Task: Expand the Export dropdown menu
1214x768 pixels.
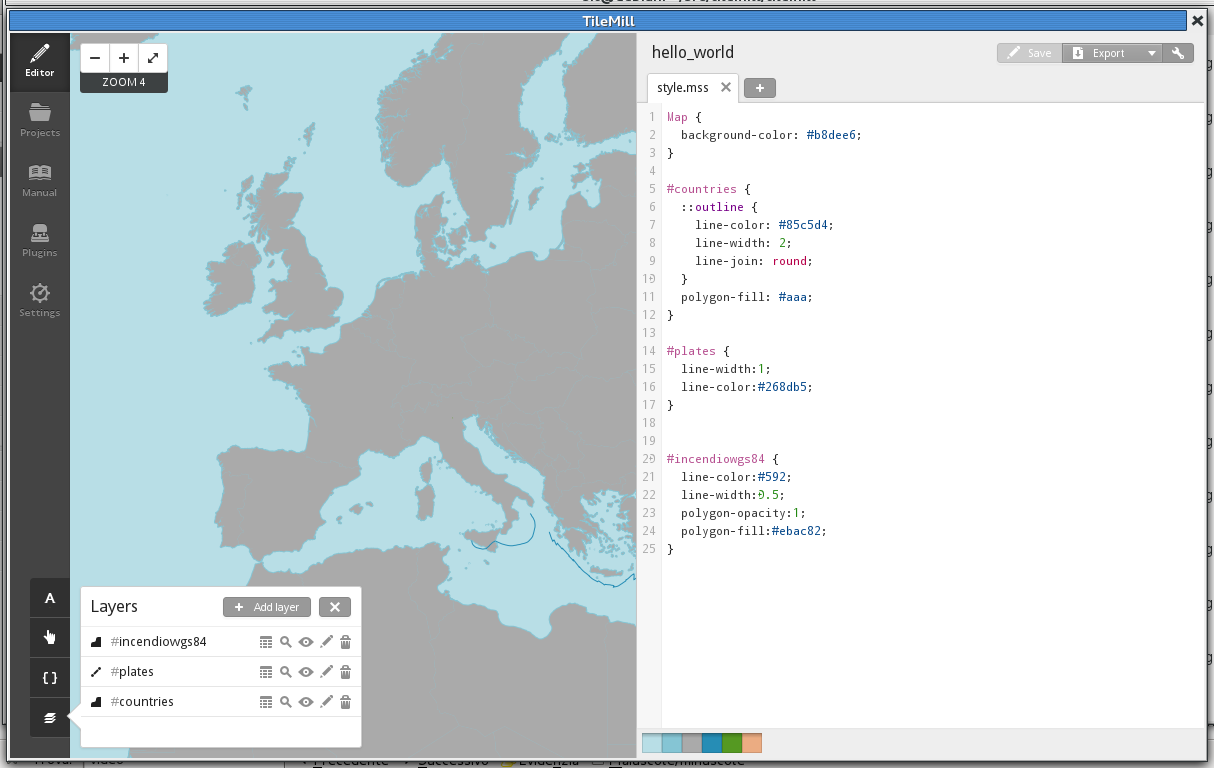Action: [x=1151, y=53]
